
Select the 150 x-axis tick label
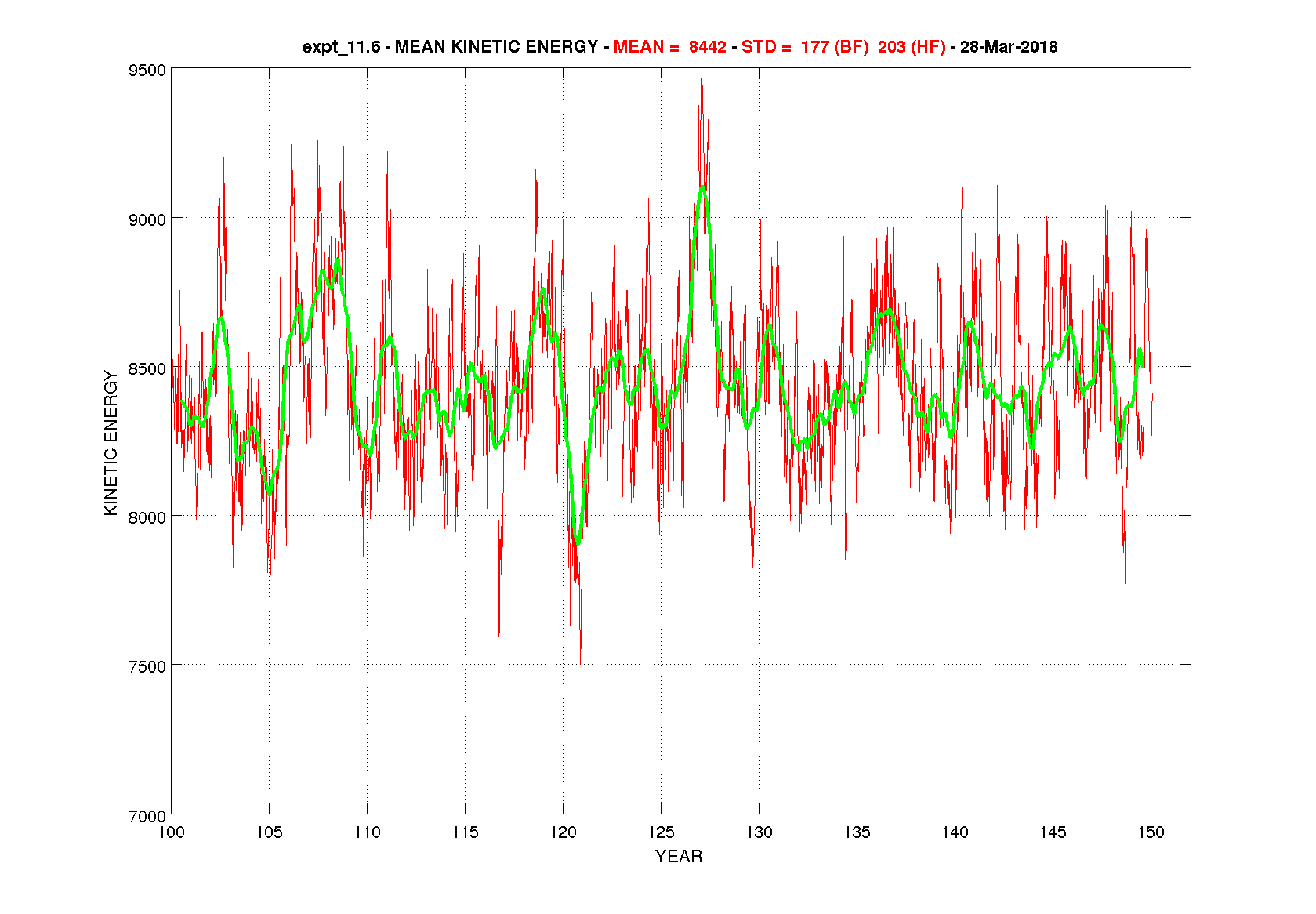[x=1151, y=832]
